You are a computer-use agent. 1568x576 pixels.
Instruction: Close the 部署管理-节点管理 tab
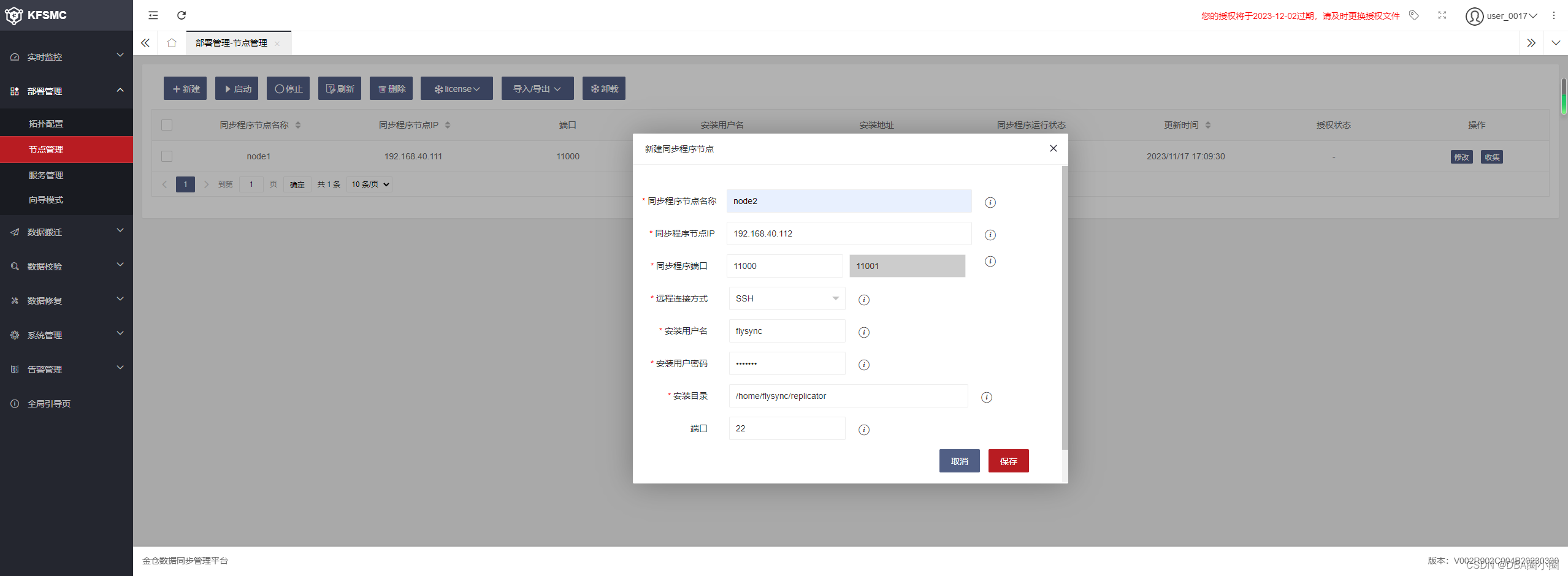277,44
